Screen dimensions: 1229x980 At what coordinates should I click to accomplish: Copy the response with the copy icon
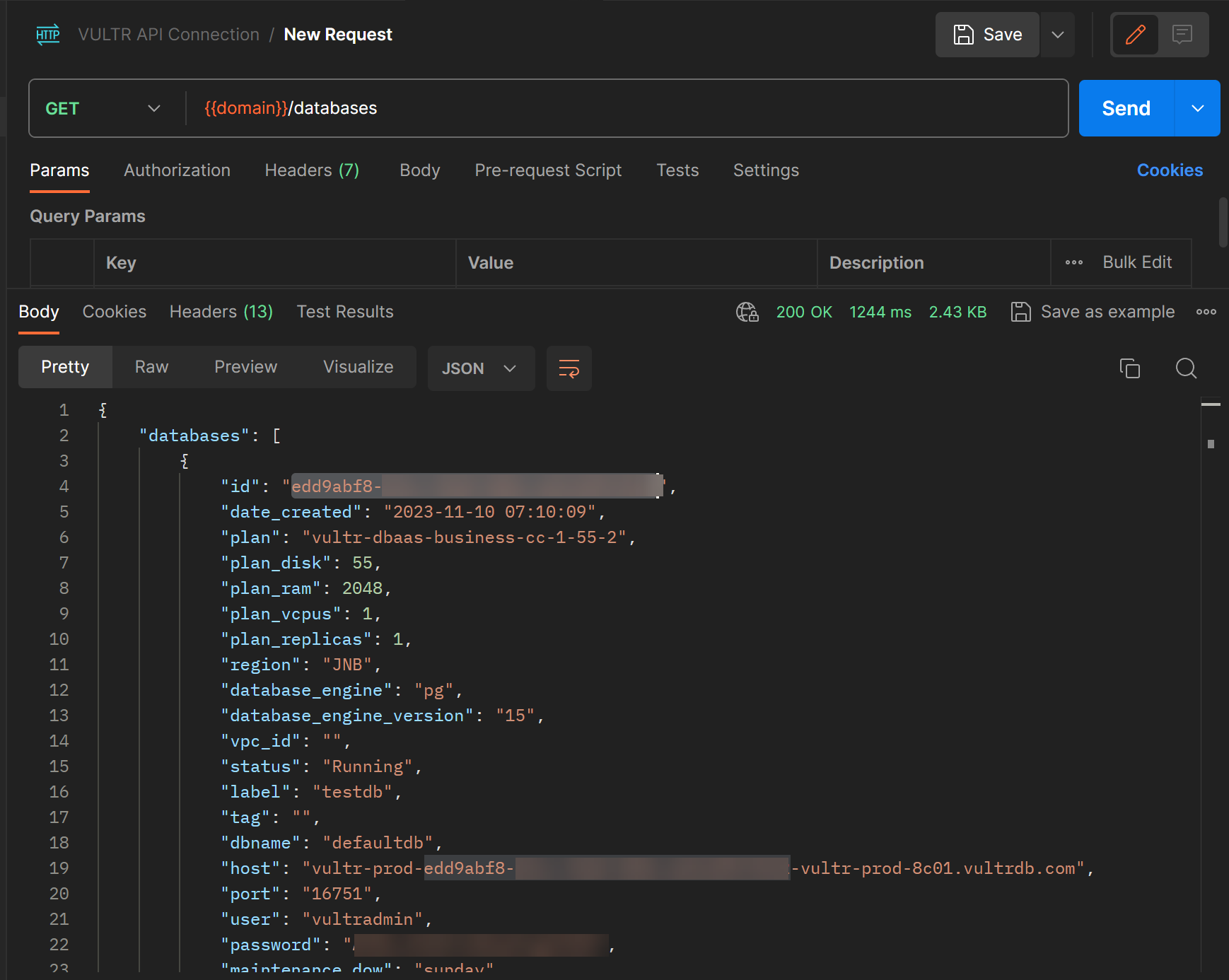coord(1130,368)
